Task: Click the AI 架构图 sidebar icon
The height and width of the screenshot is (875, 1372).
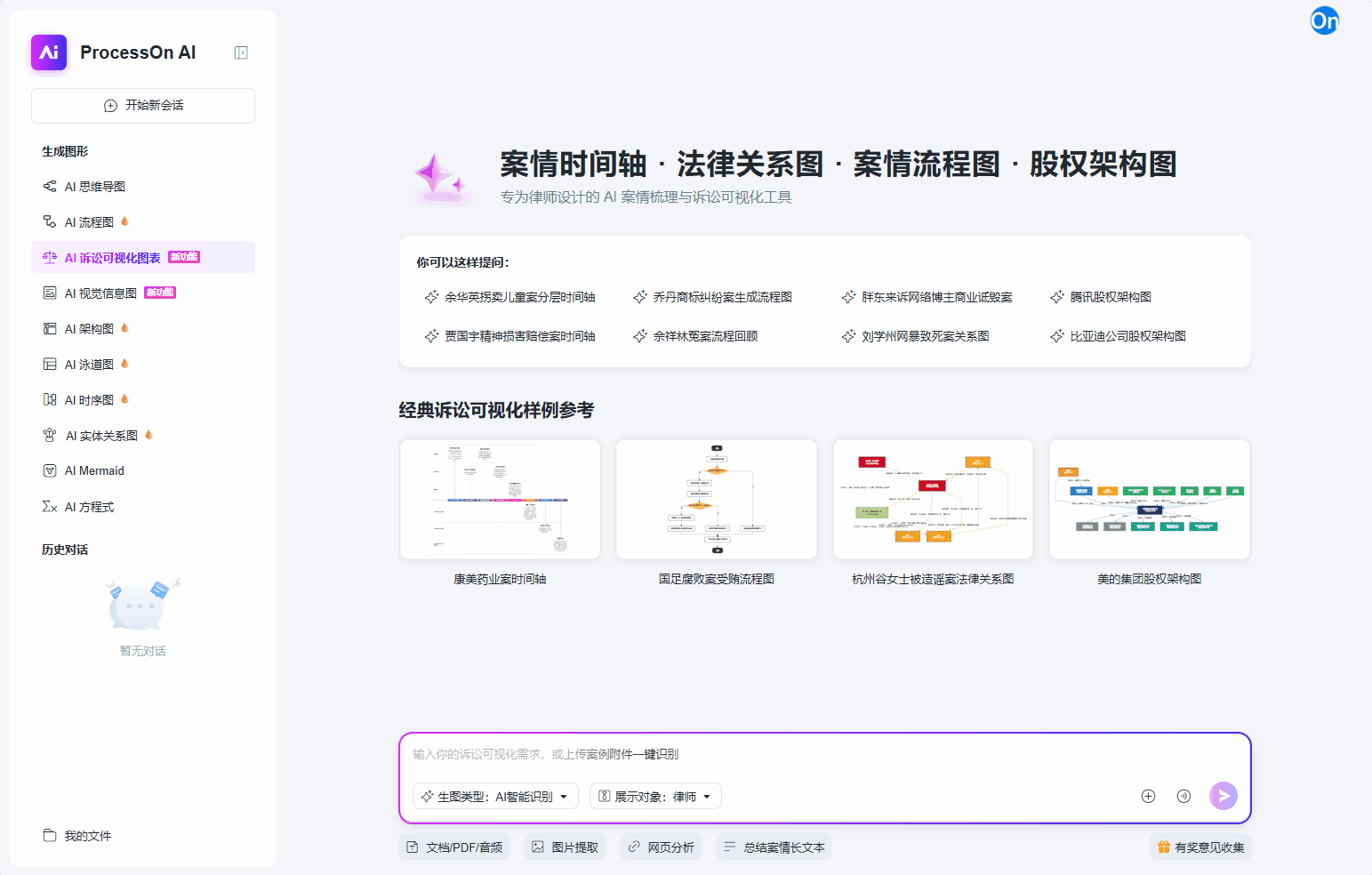Action: (50, 329)
